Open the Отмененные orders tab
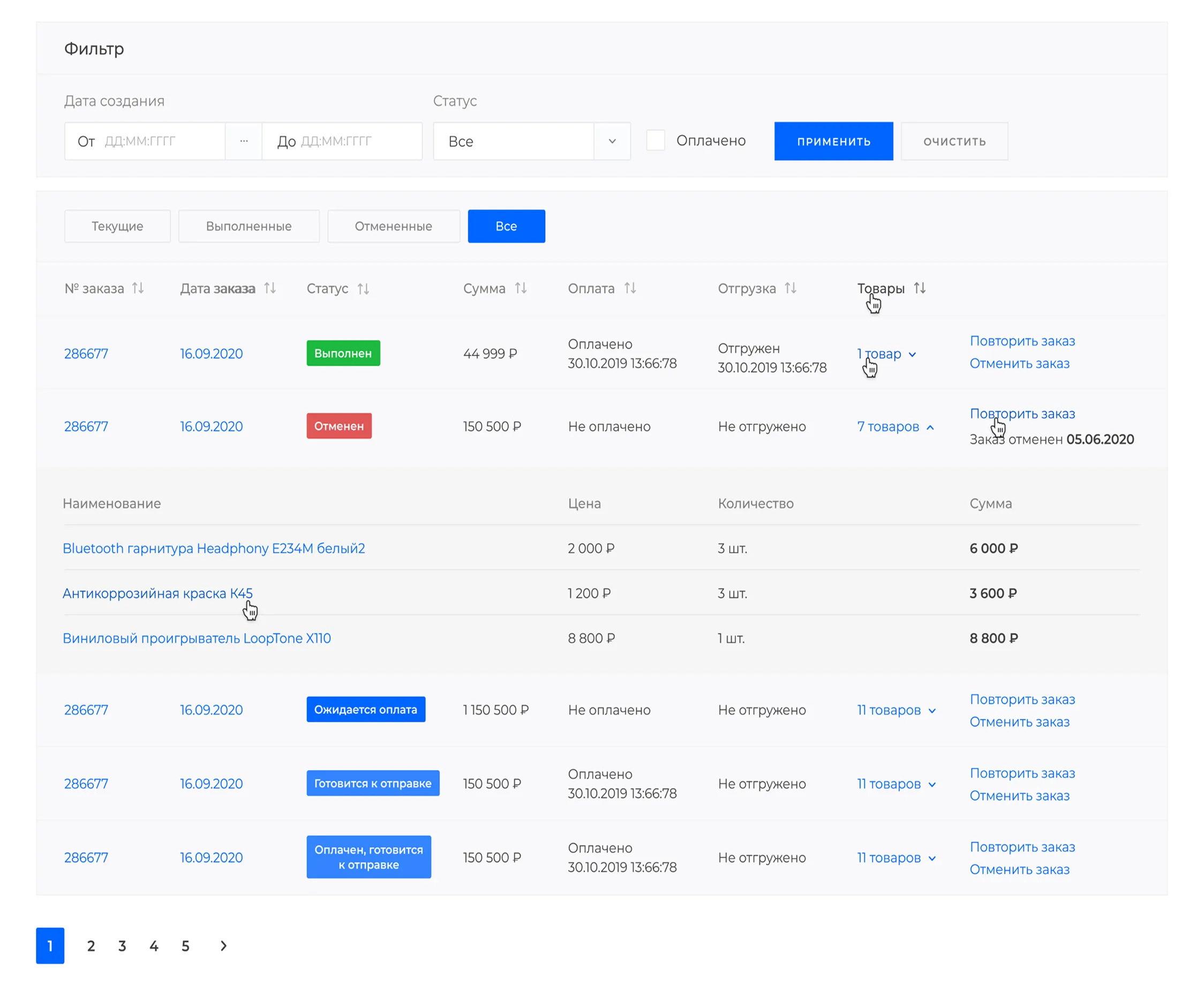Image resolution: width=1204 pixels, height=997 pixels. [393, 226]
